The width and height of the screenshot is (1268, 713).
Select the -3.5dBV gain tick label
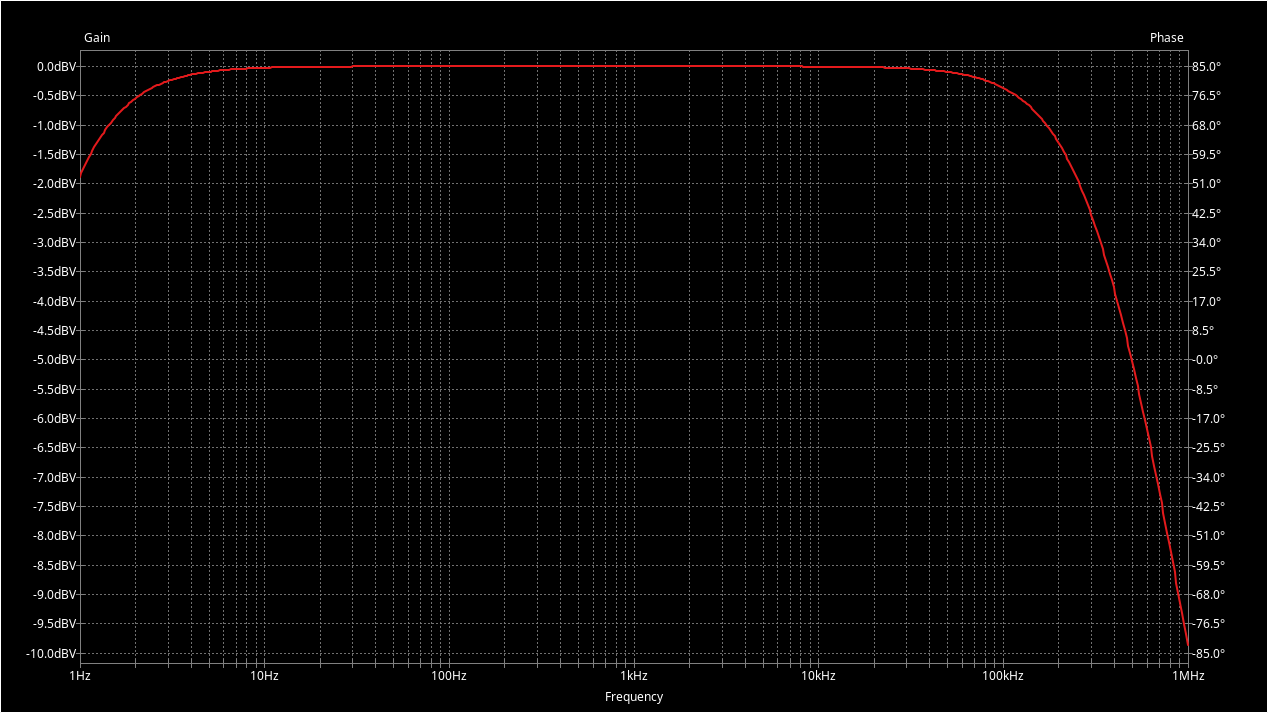(54, 272)
